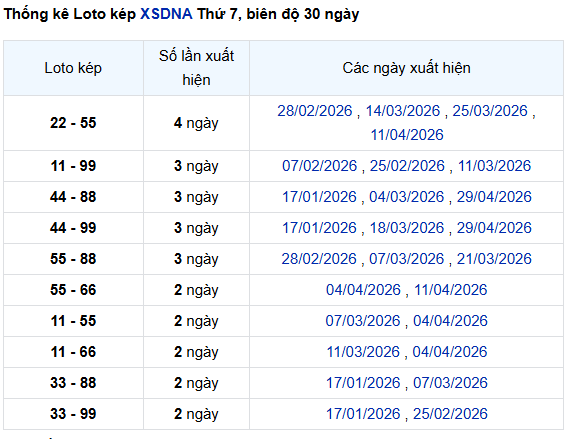Image resolution: width=571 pixels, height=439 pixels.
Task: Open date 11/03/2026 in the 11 - 66 row
Action: (363, 352)
